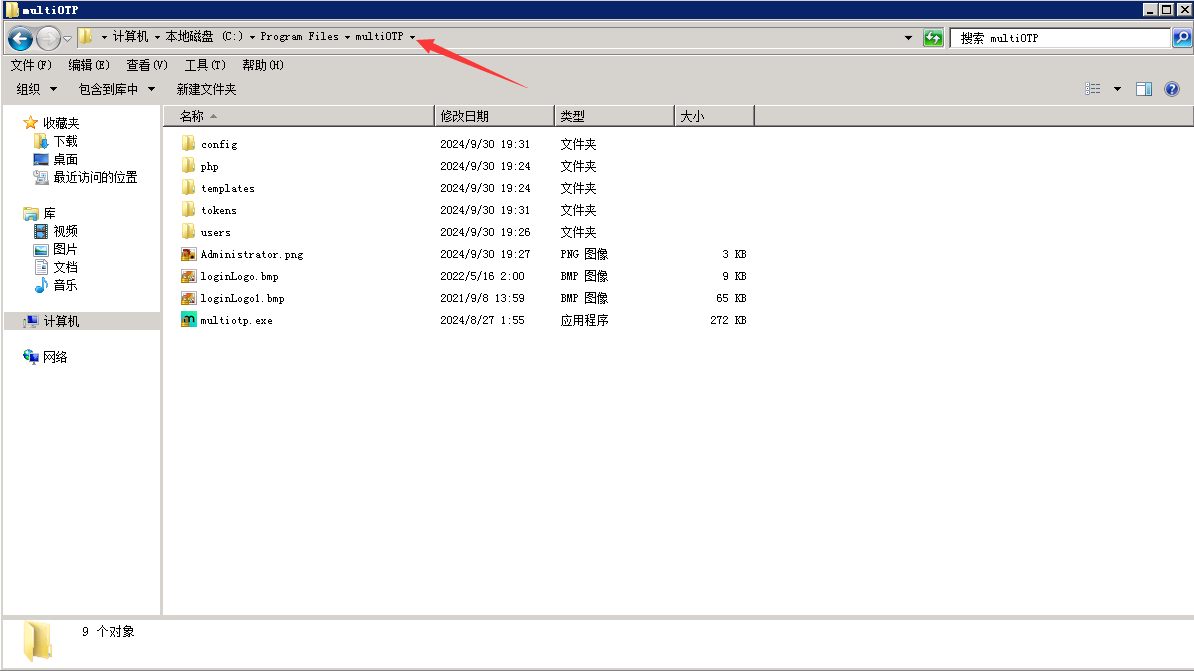
Task: Click the 搜索 multiOTP search box
Action: (x=1061, y=37)
